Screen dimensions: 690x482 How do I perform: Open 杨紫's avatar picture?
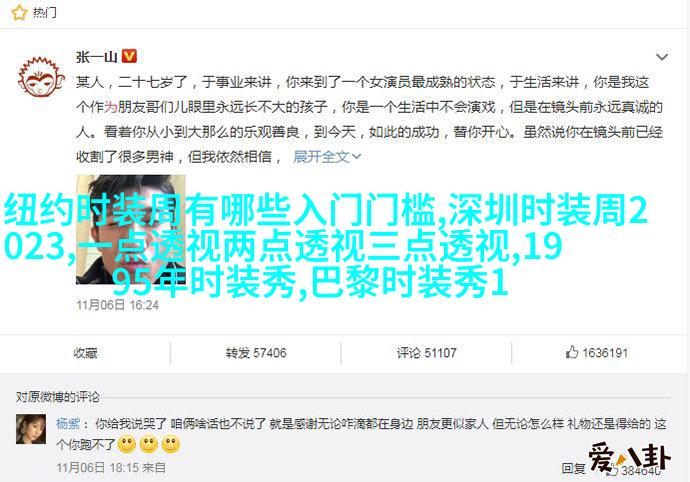click(x=31, y=429)
